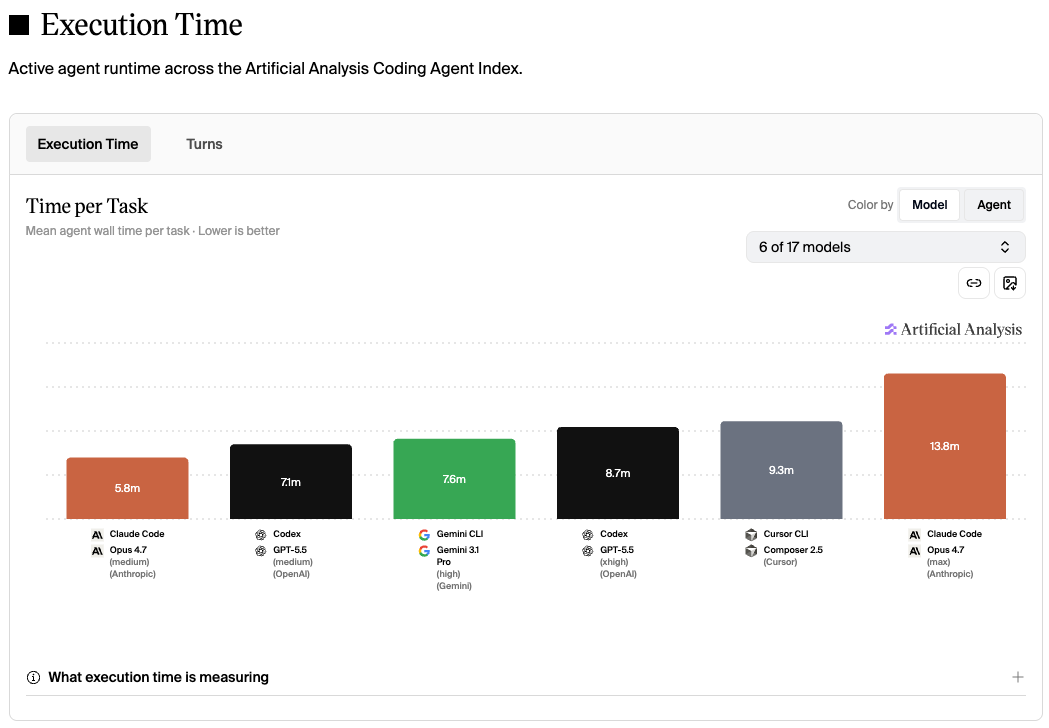
Task: Select the 13.8m Opus 4.7 max bar
Action: pyautogui.click(x=945, y=446)
